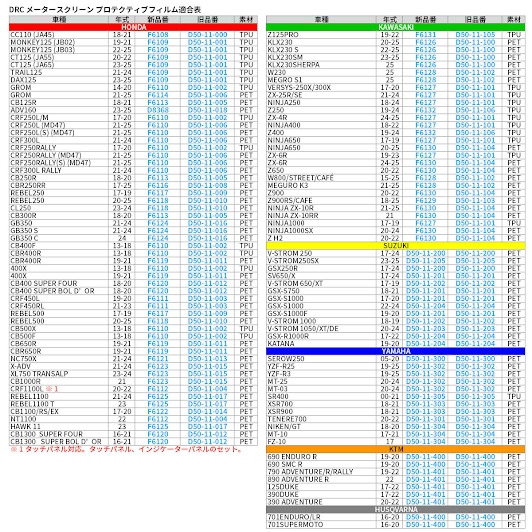Click the orange KTM brand header bar
532x532 pixels.
(x=396, y=449)
